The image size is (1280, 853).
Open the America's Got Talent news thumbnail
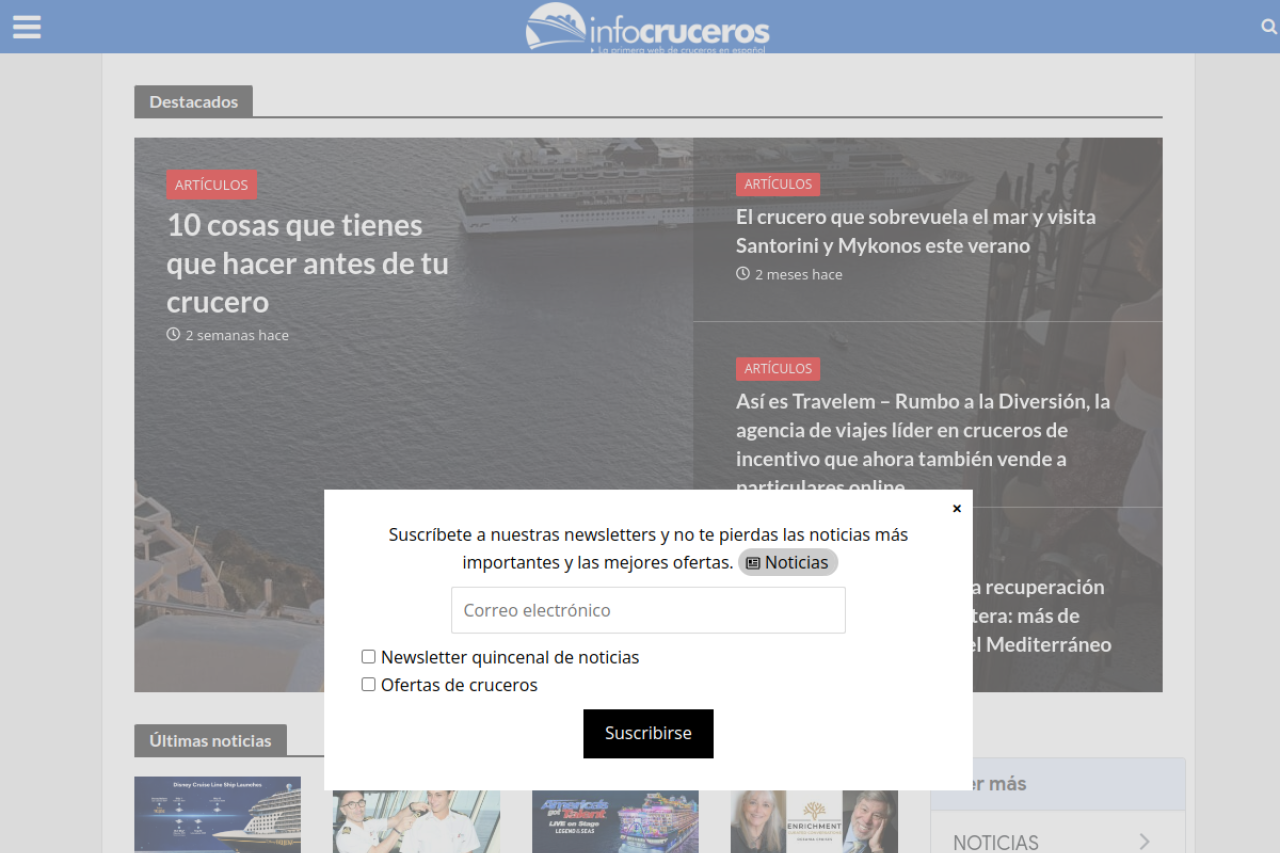pyautogui.click(x=615, y=821)
